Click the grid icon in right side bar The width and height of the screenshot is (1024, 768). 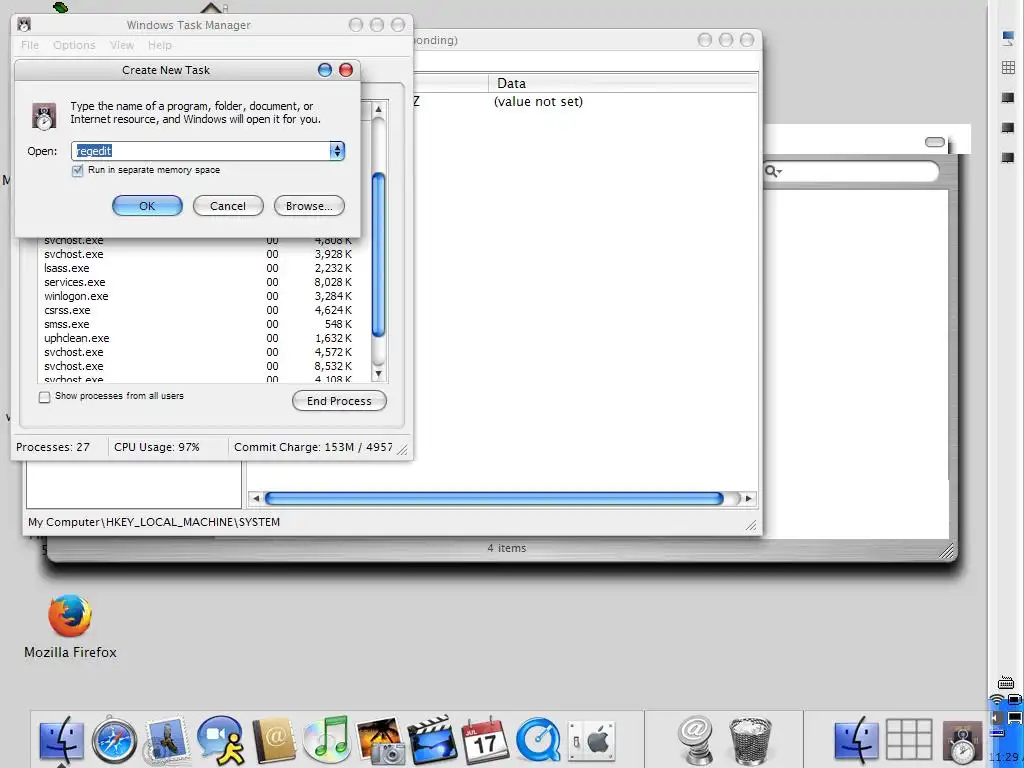tap(1008, 67)
